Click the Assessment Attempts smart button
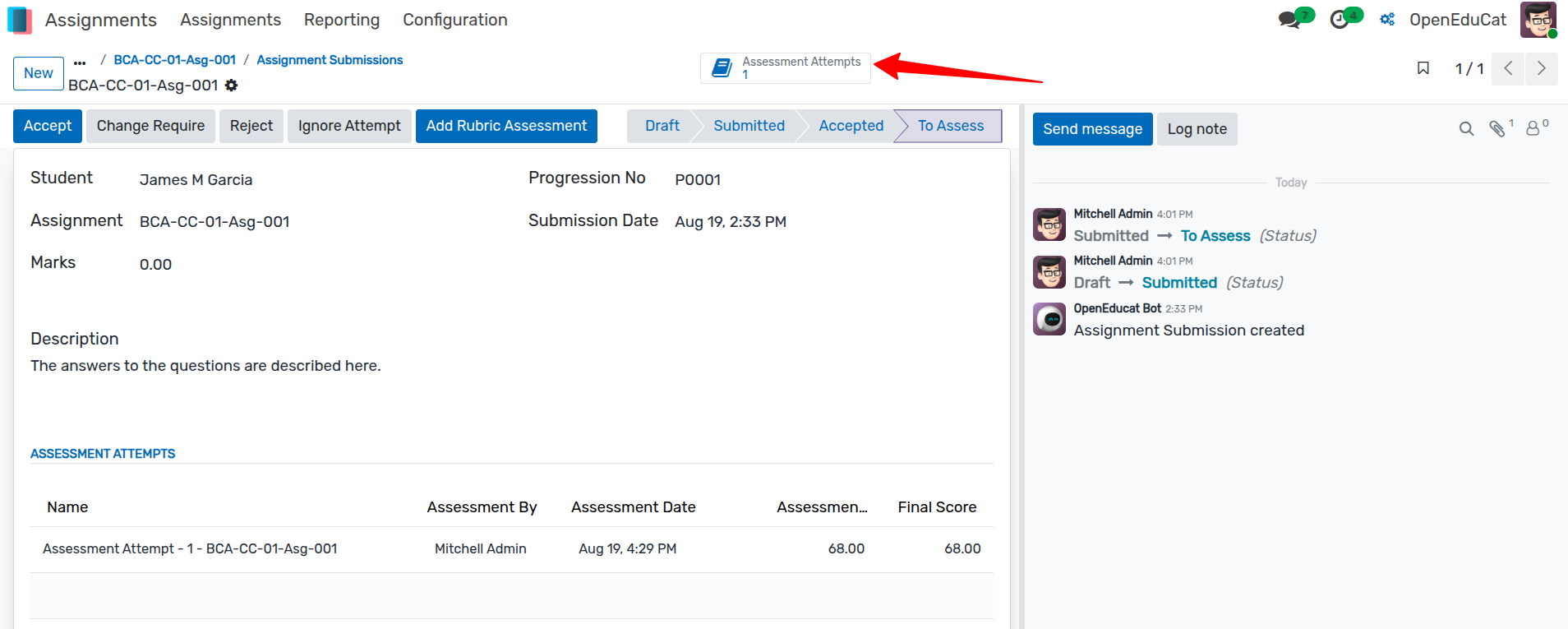Screen dimensions: 1568x629 pyautogui.click(x=786, y=68)
